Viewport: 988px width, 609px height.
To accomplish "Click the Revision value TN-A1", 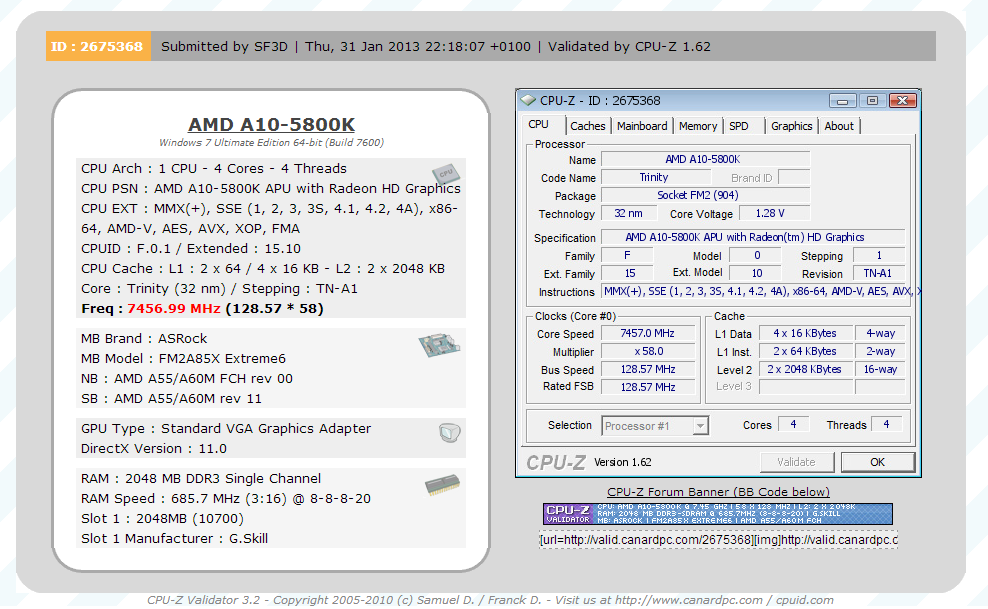I will pyautogui.click(x=878, y=273).
